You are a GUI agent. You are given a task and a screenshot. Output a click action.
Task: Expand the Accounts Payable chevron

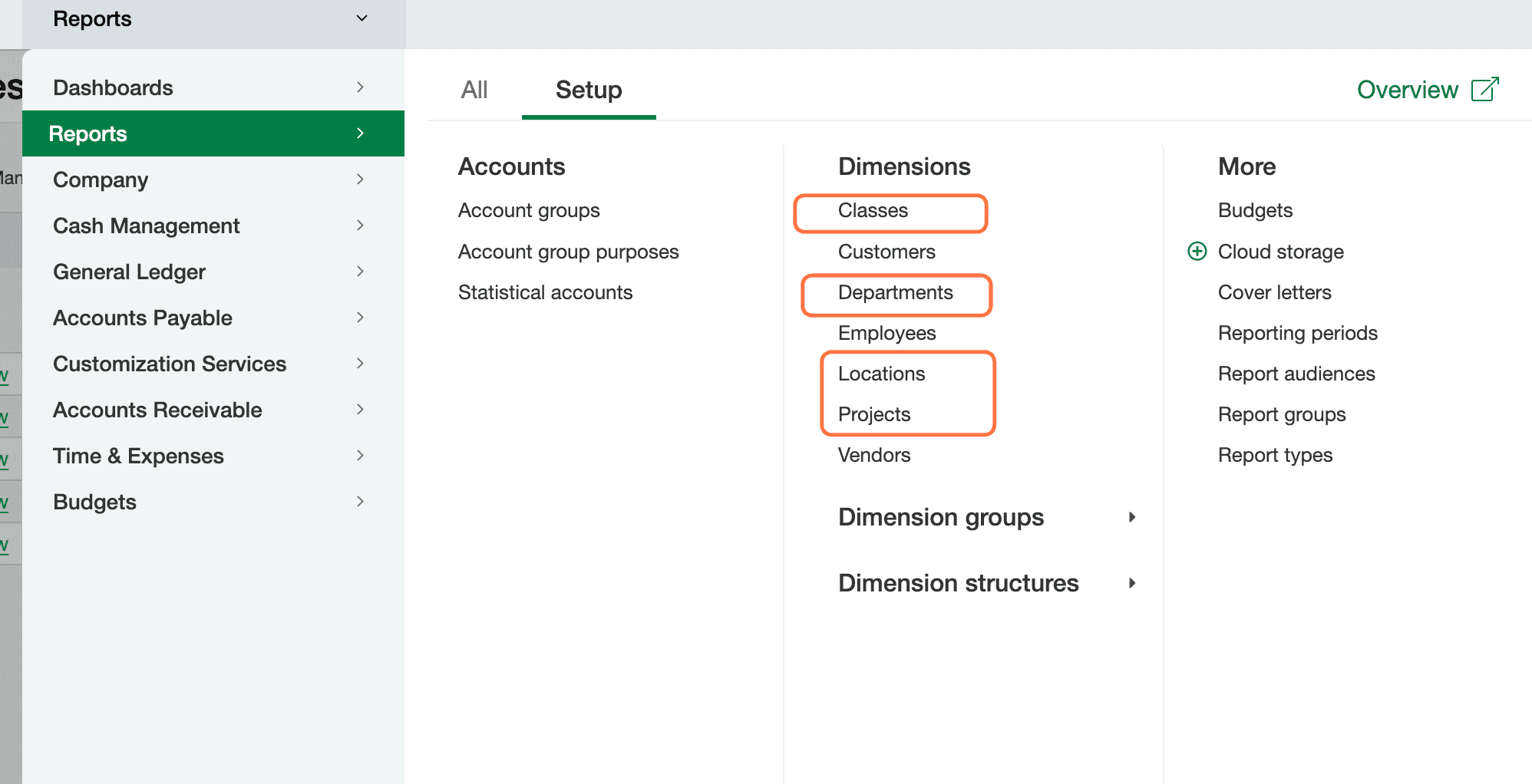point(360,318)
